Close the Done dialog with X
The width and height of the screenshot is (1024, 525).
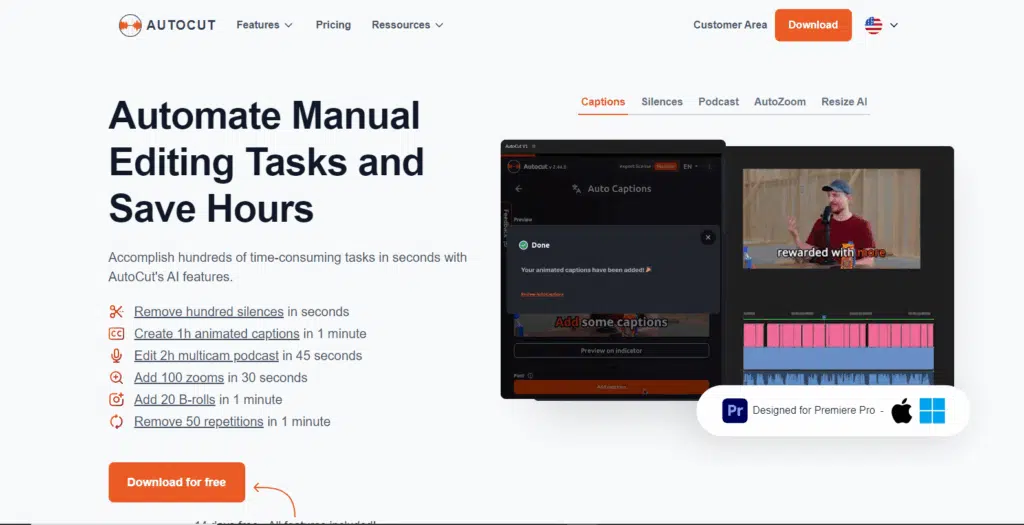coord(708,238)
